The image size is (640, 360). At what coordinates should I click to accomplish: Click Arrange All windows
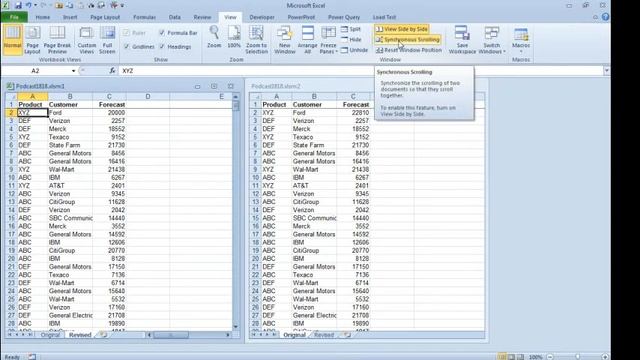tap(307, 40)
